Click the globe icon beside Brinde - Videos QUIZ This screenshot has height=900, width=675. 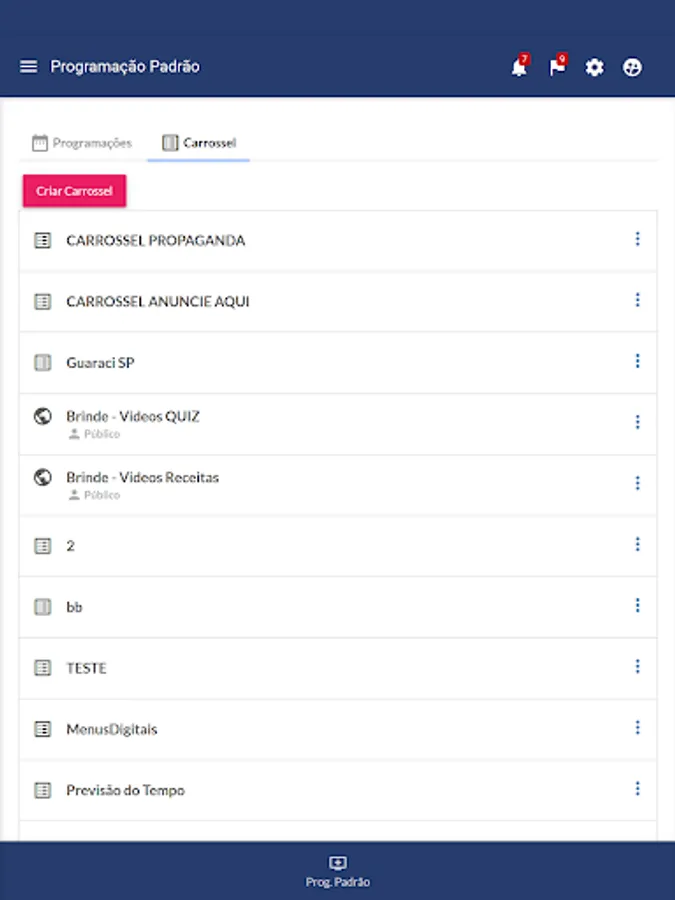click(x=42, y=416)
